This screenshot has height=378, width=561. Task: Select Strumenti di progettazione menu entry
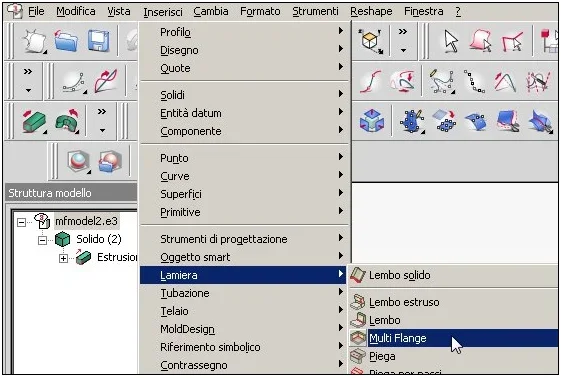pos(243,239)
